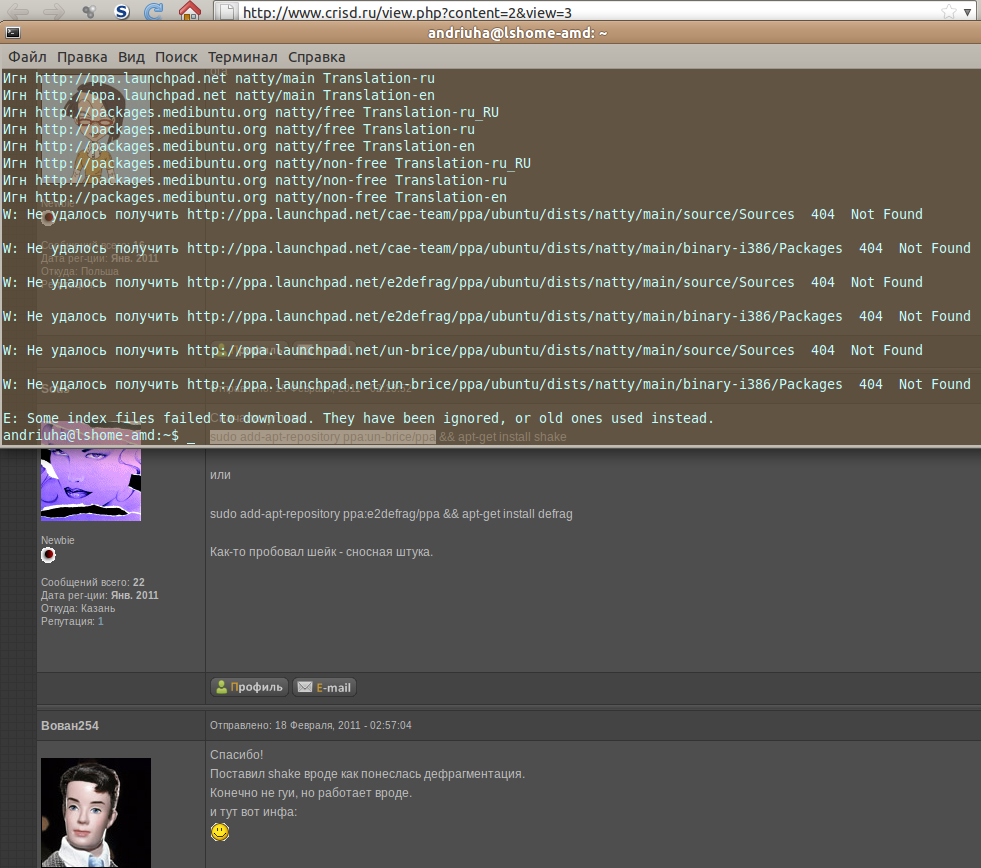This screenshot has height=868, width=981.
Task: Open the Терминал menu
Action: pyautogui.click(x=243, y=57)
